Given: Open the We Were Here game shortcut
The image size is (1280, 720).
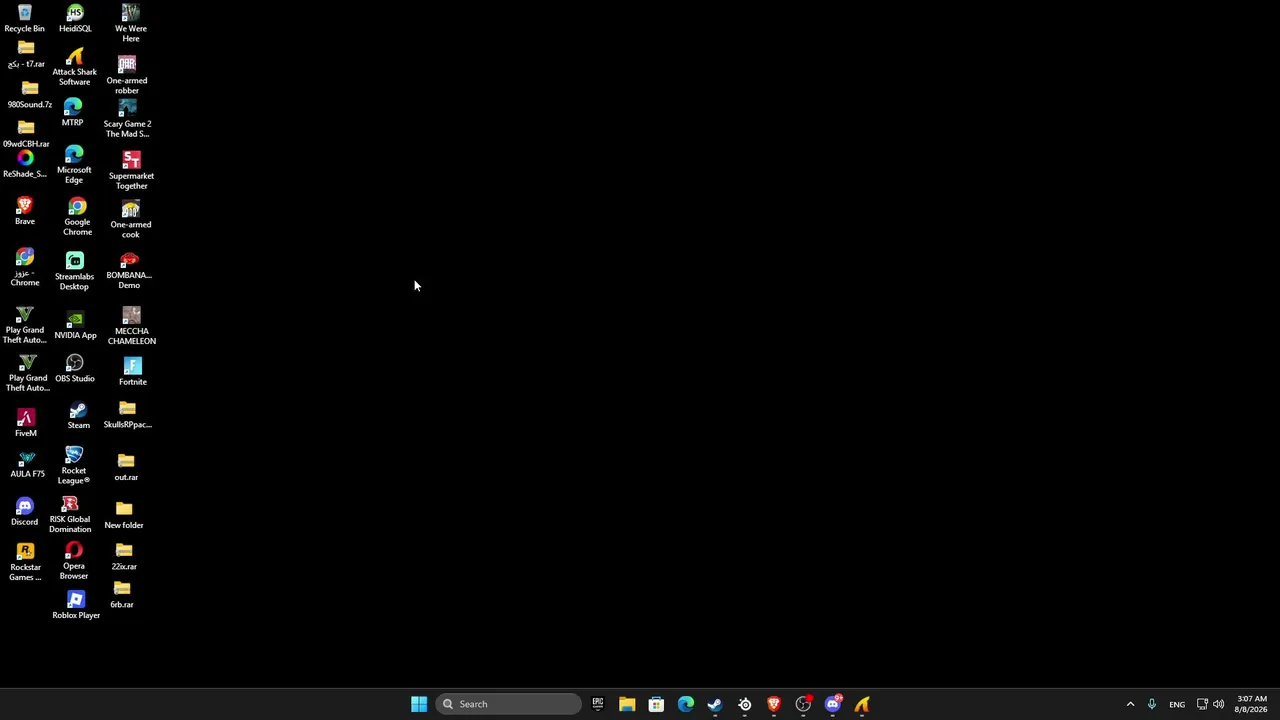Looking at the screenshot, I should 130,23.
